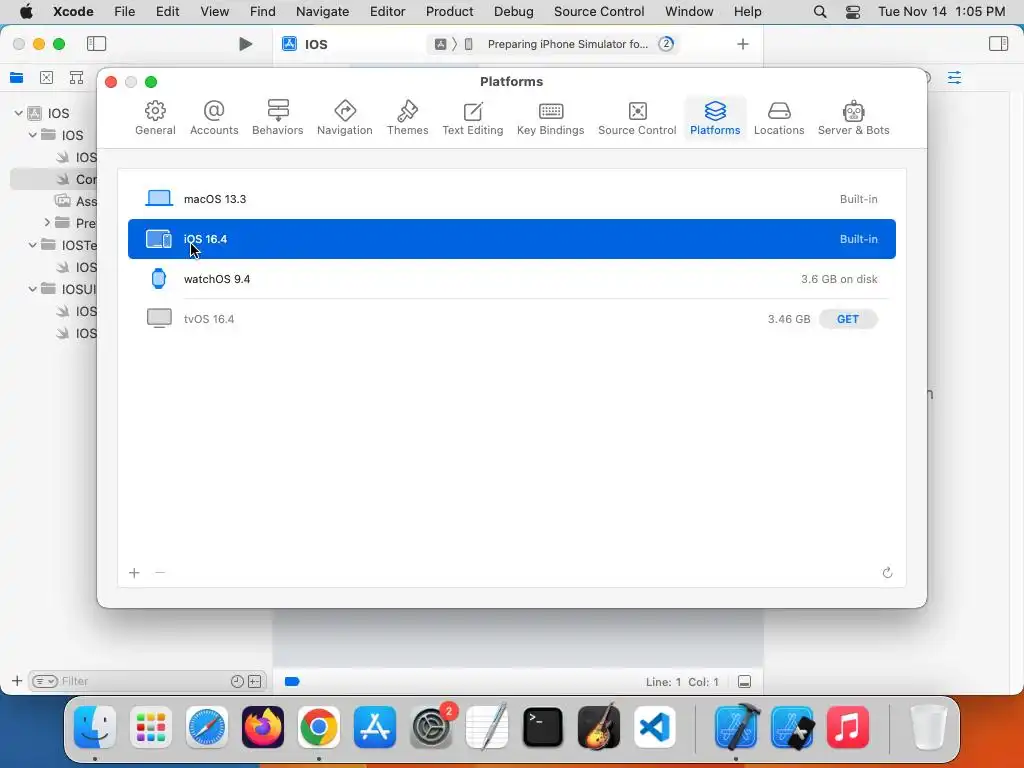Open the Themes preferences tab
This screenshot has width=1024, height=768.
408,118
